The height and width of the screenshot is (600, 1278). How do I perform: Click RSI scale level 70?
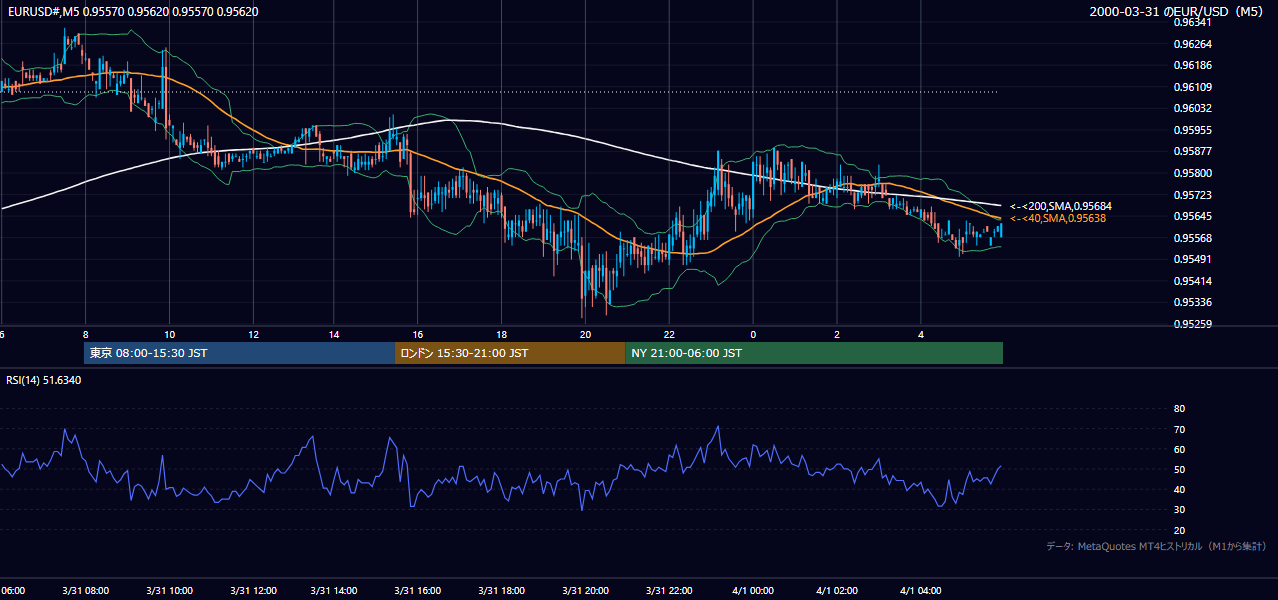[1179, 429]
